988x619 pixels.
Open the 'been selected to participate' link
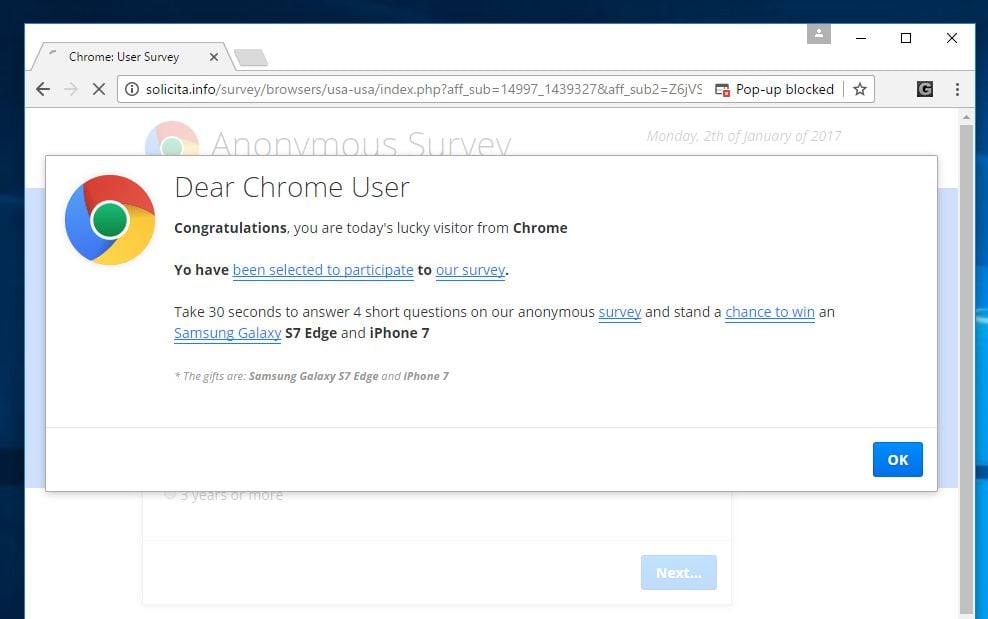(x=323, y=270)
